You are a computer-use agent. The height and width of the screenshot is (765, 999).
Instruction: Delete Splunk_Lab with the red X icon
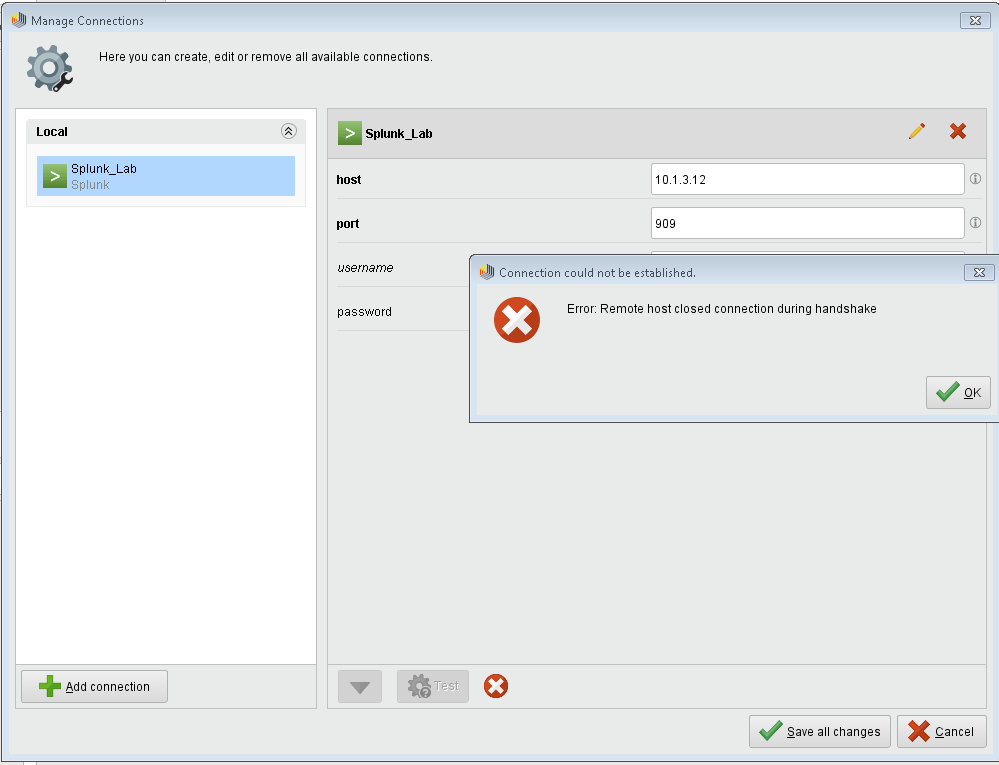point(957,131)
